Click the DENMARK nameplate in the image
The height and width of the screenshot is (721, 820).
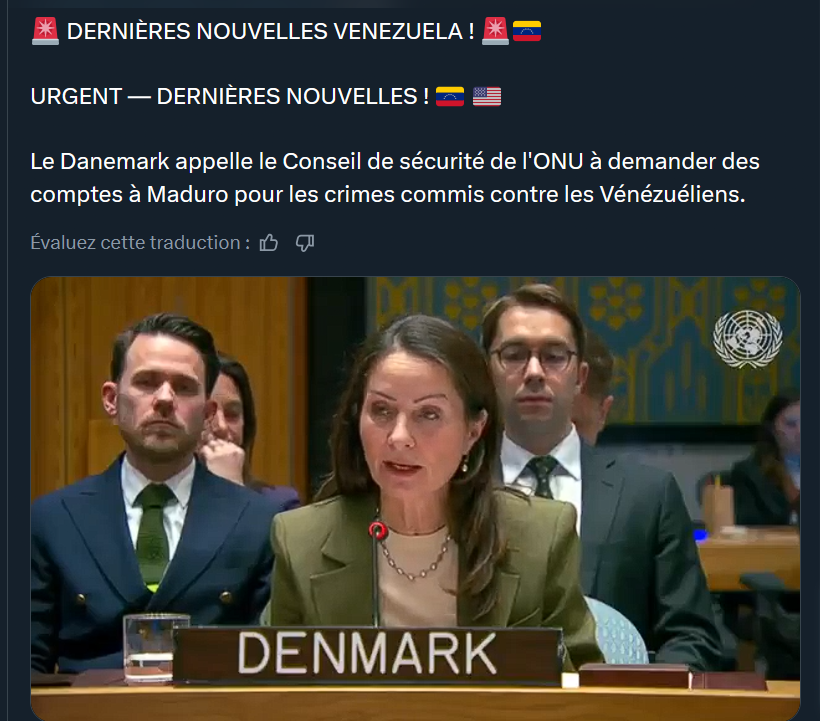[x=367, y=655]
